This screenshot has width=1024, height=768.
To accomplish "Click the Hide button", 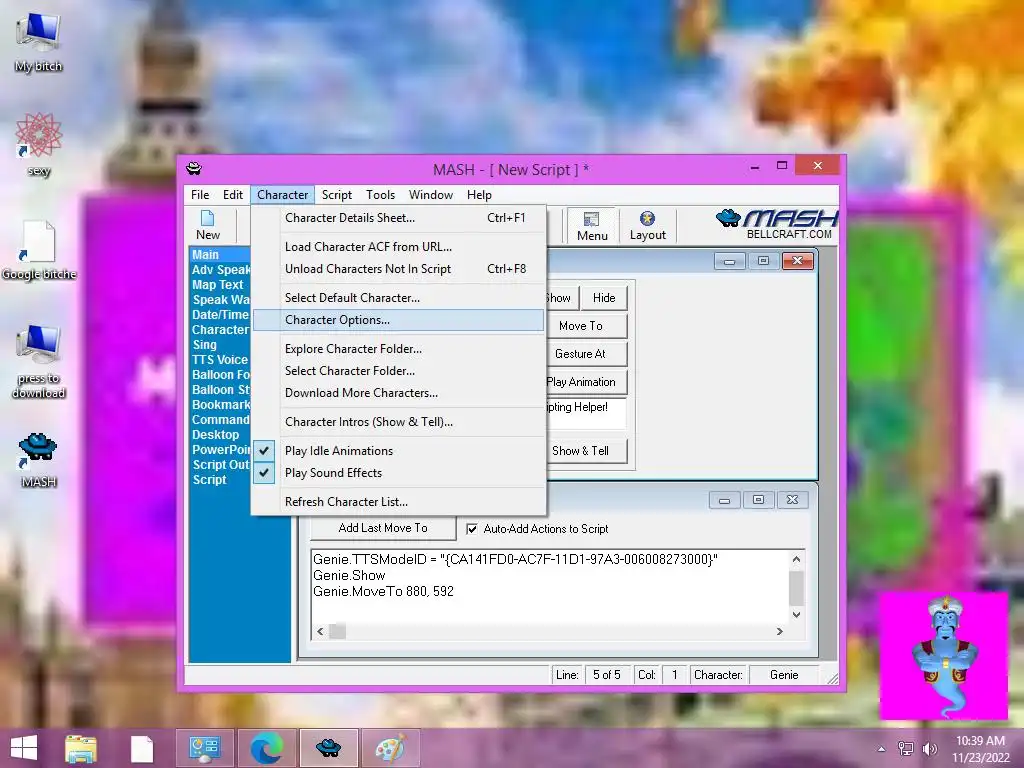I will click(x=604, y=298).
